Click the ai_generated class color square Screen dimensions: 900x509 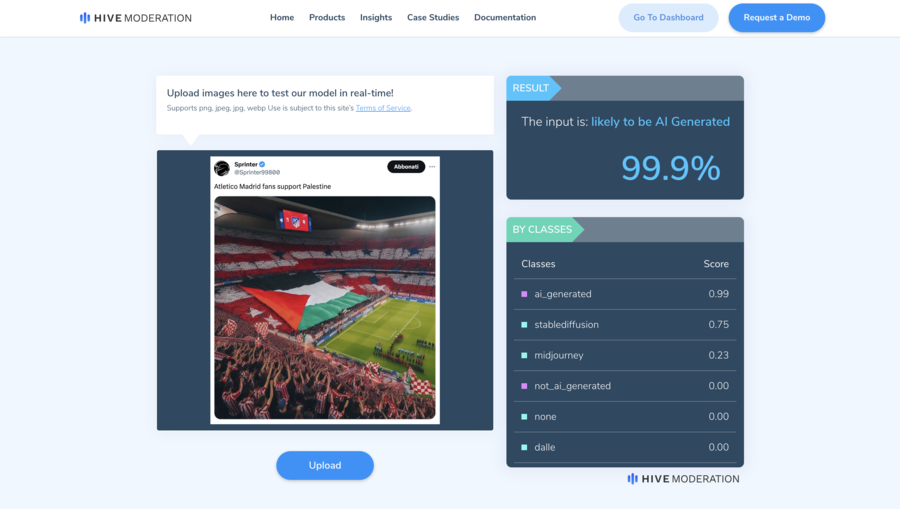[x=524, y=294]
